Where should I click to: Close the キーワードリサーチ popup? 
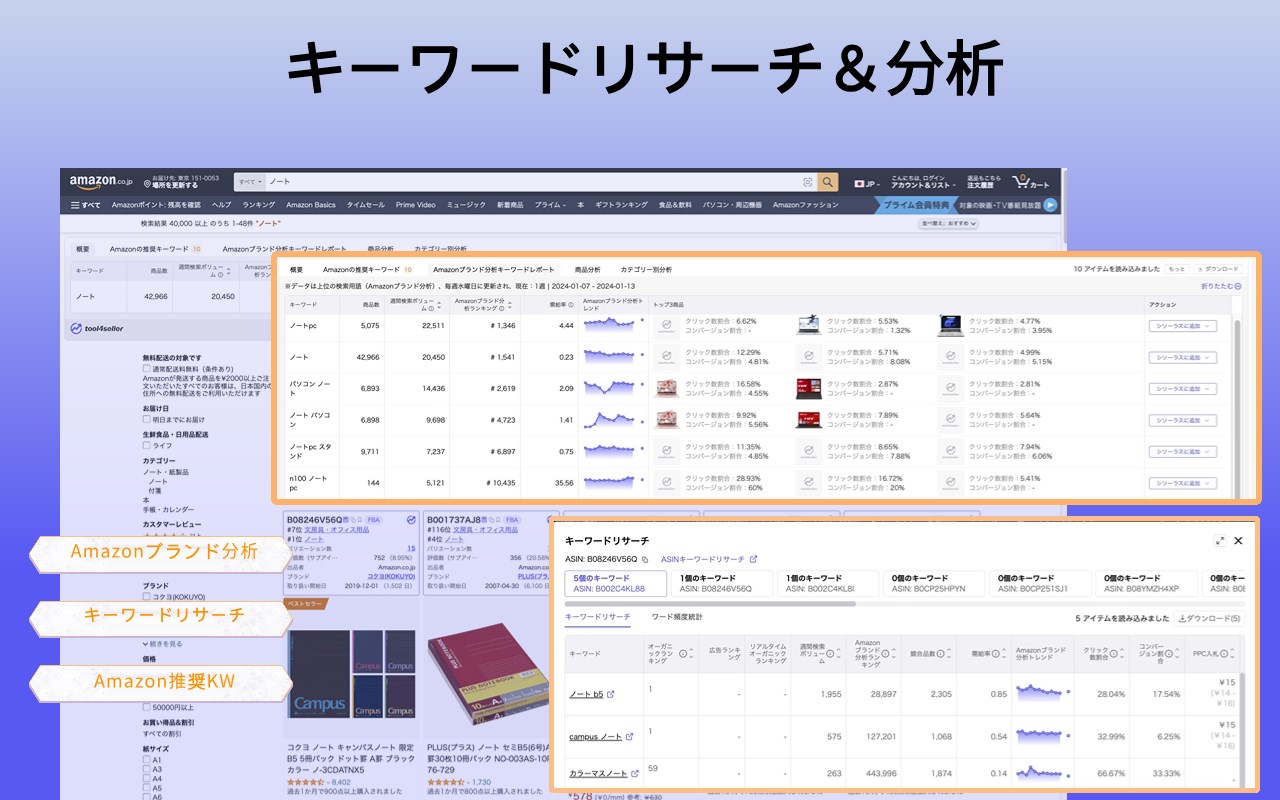[1238, 540]
